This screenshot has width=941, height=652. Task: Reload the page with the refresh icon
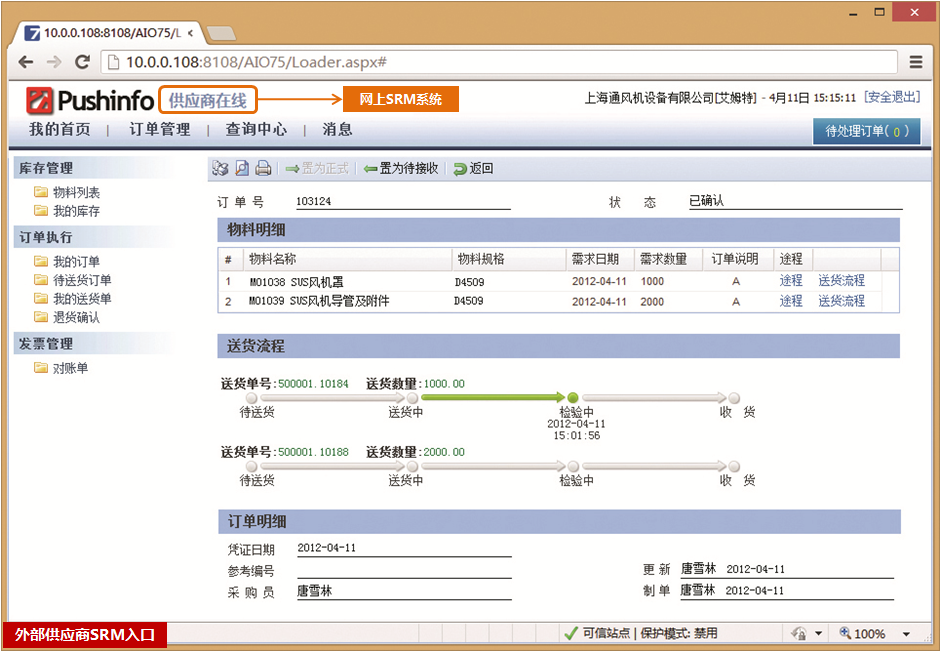(82, 61)
